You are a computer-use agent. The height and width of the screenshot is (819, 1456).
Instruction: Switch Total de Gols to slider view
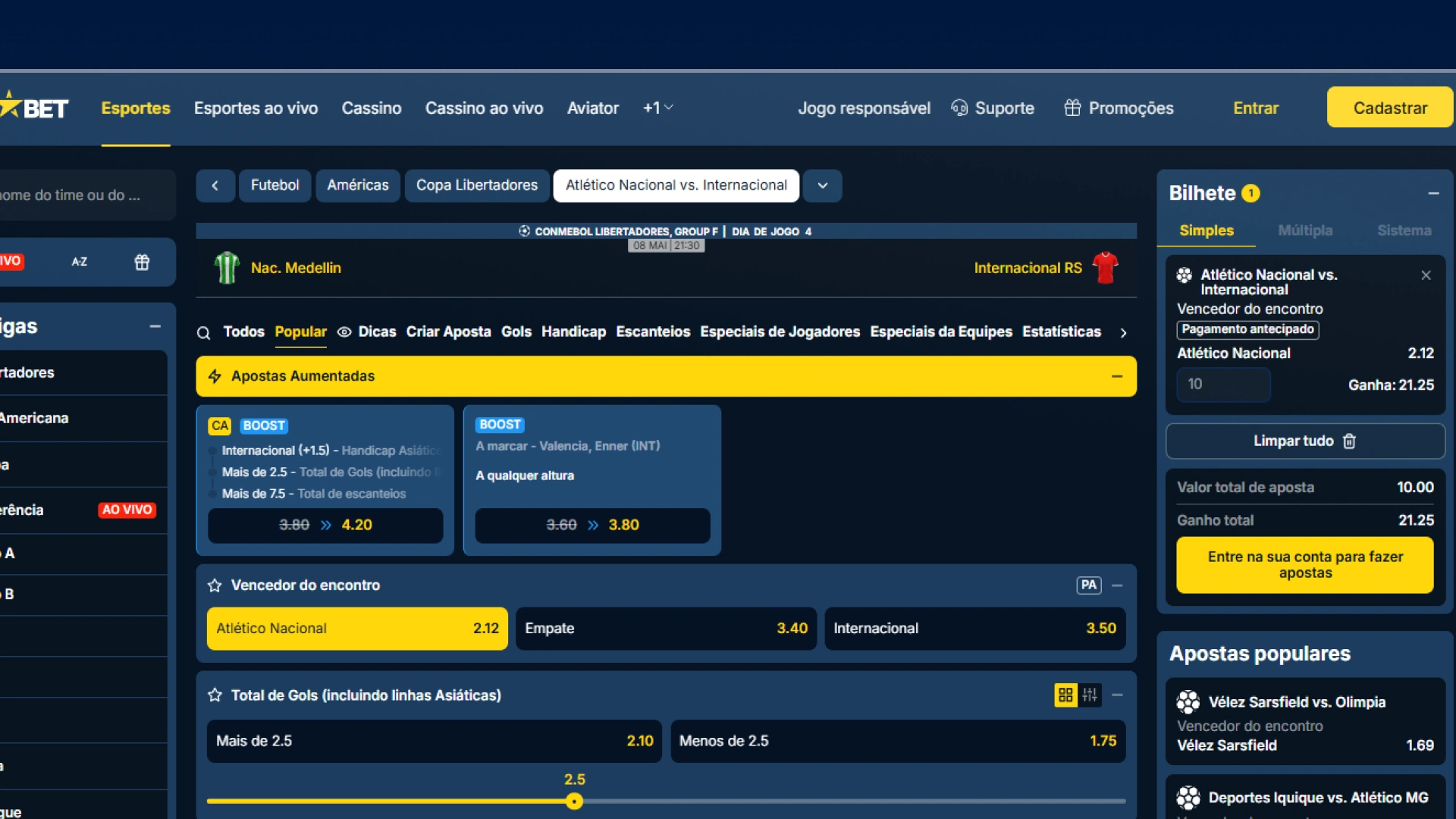[x=1090, y=695]
